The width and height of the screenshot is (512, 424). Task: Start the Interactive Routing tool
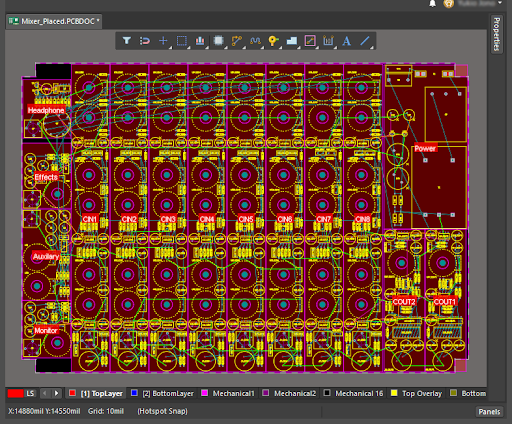point(237,41)
